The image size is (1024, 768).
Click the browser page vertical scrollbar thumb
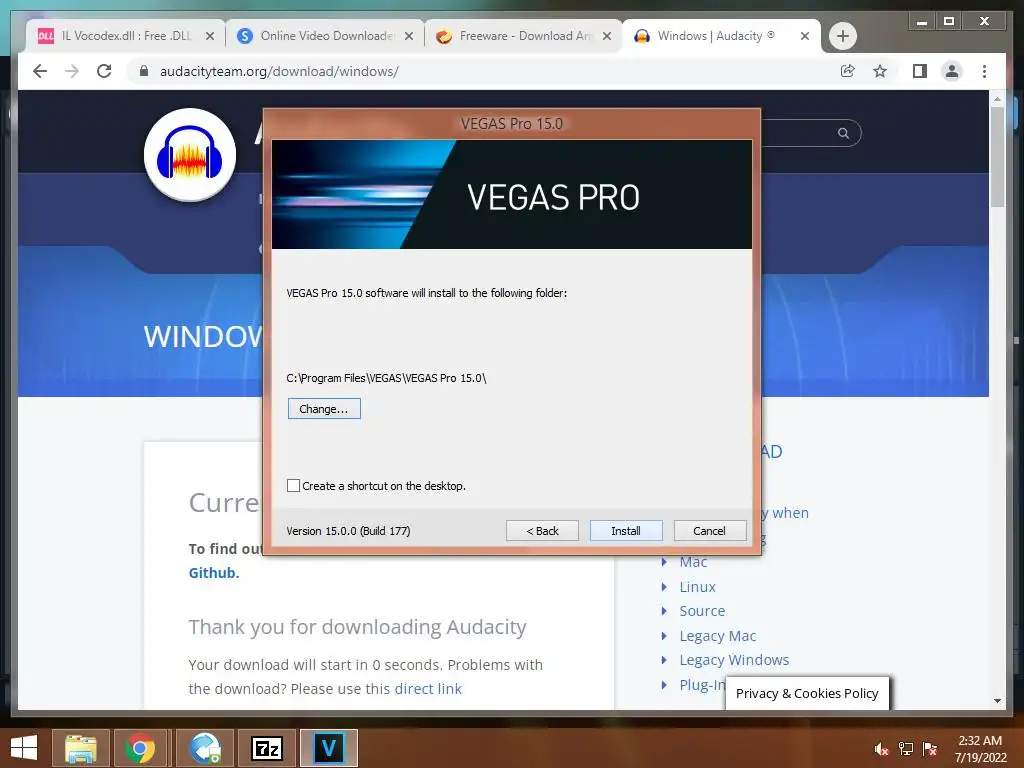[997, 157]
